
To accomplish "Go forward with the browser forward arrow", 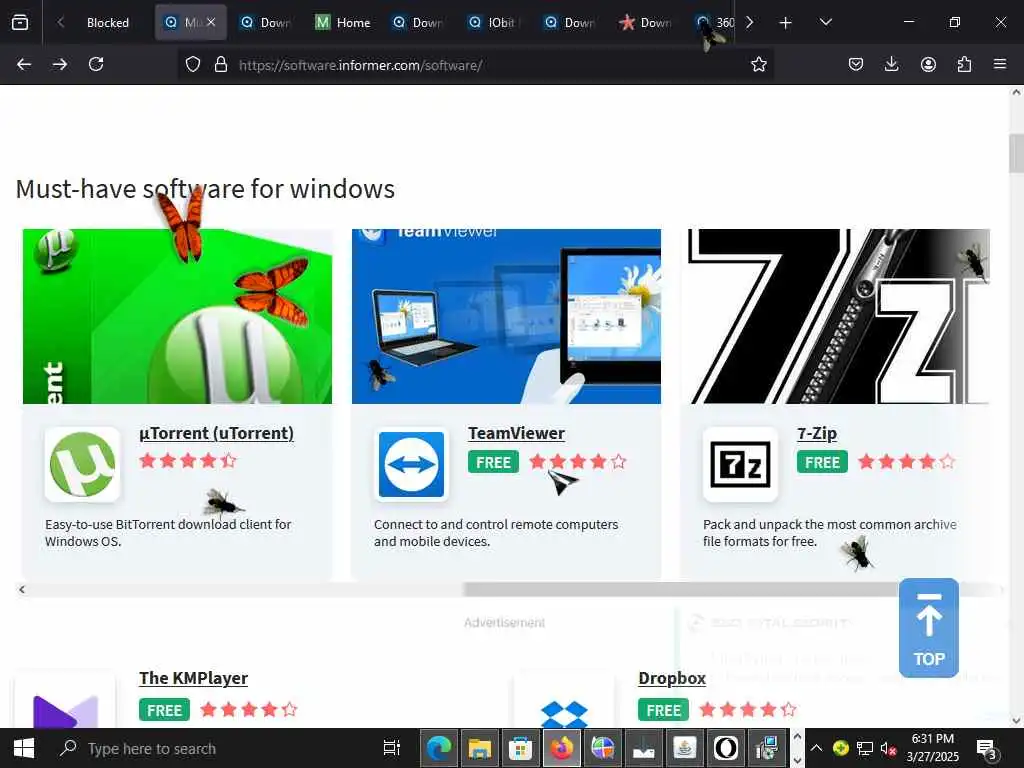I will tap(60, 65).
